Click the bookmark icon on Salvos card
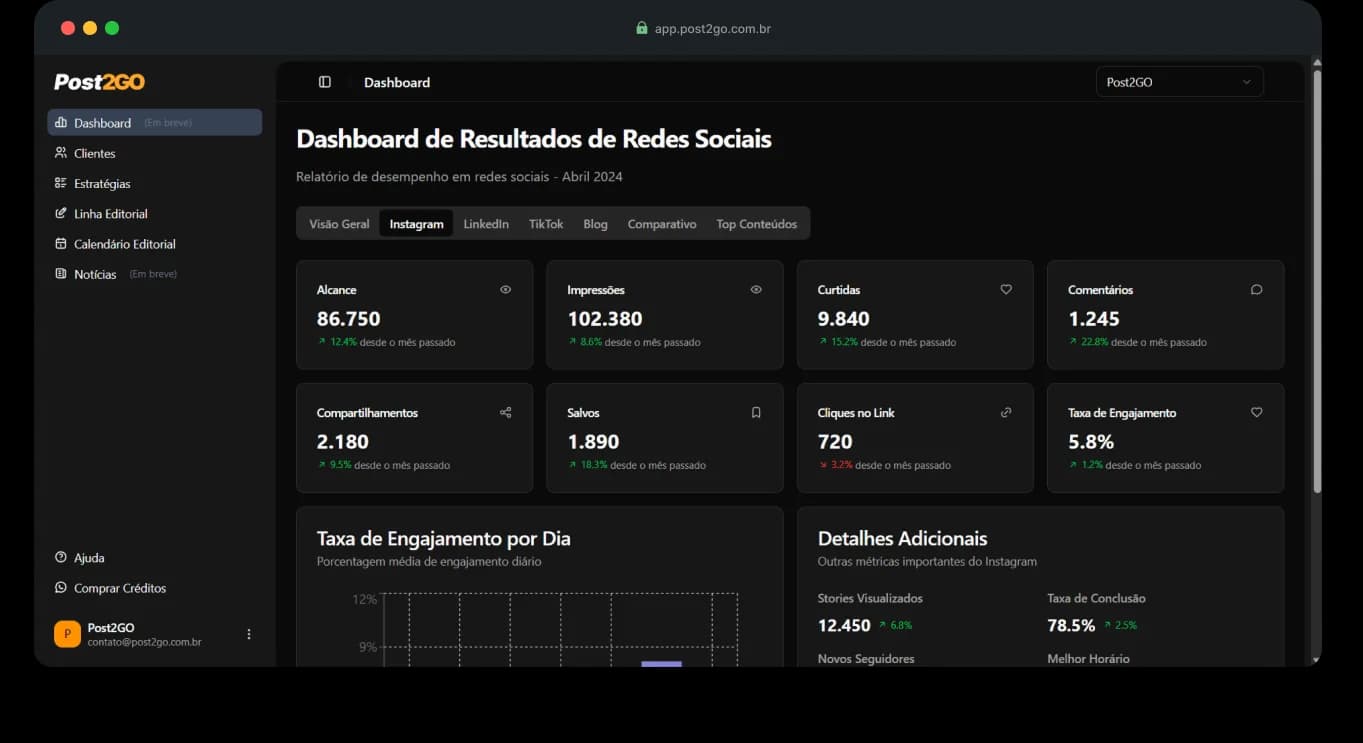The width and height of the screenshot is (1363, 743). (756, 412)
